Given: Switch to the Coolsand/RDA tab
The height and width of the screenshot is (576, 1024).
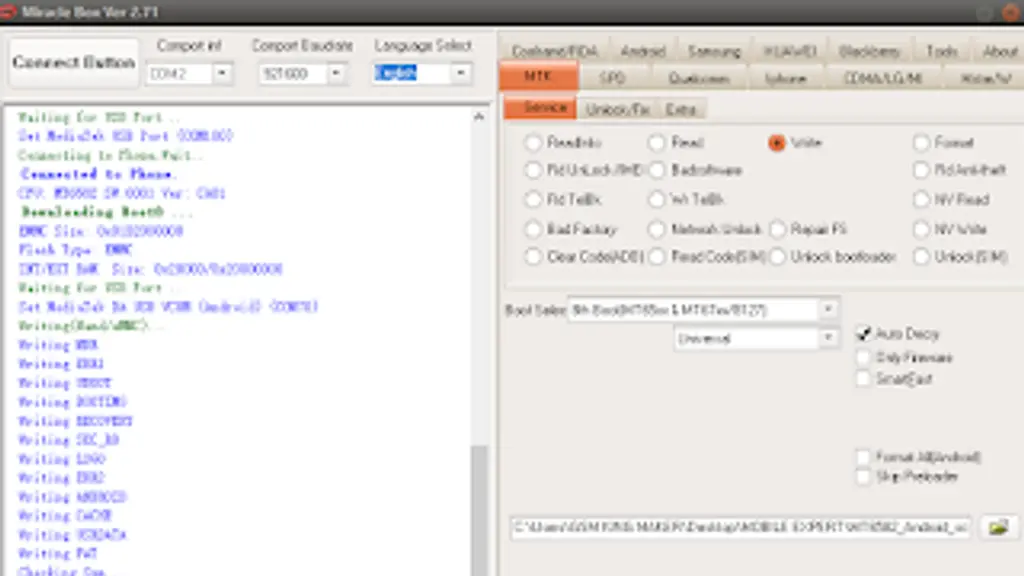Looking at the screenshot, I should click(x=554, y=51).
